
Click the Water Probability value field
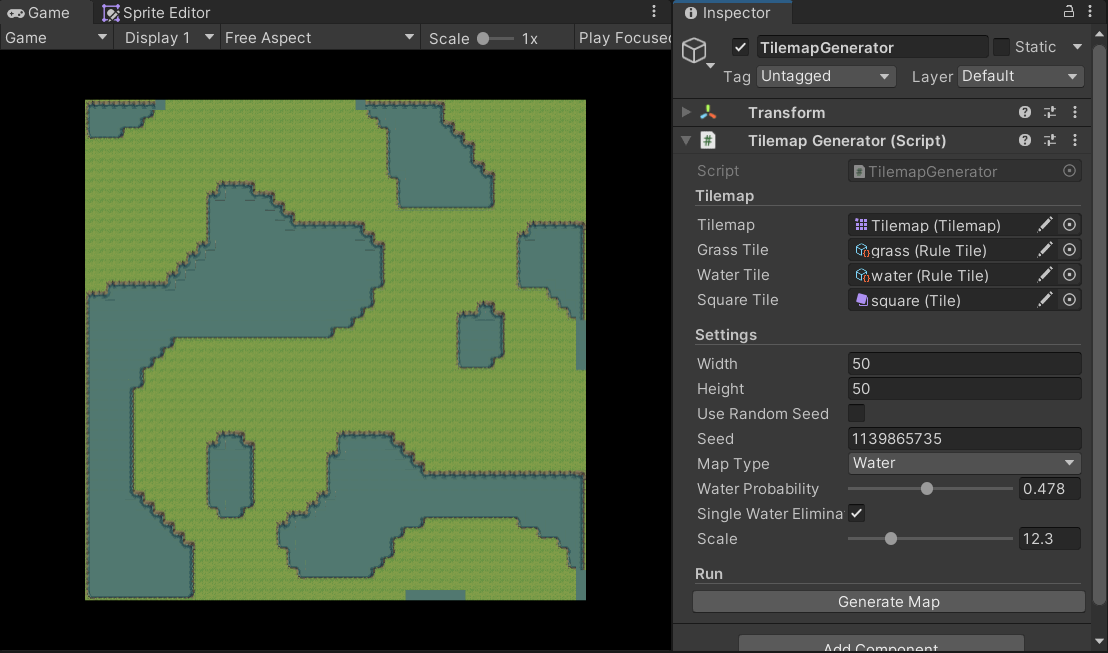click(1049, 488)
